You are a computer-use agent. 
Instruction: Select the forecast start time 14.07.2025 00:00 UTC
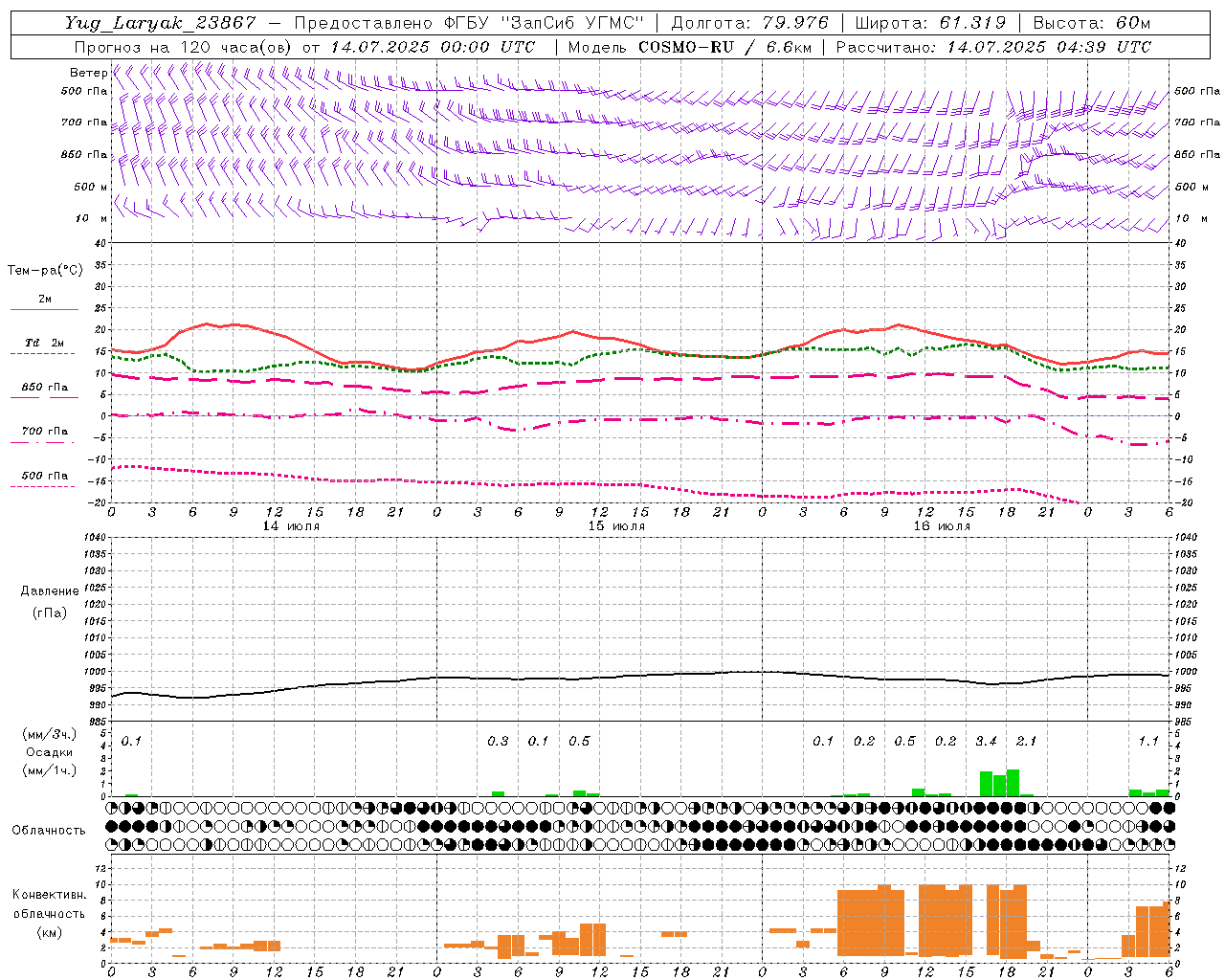pyautogui.click(x=433, y=47)
